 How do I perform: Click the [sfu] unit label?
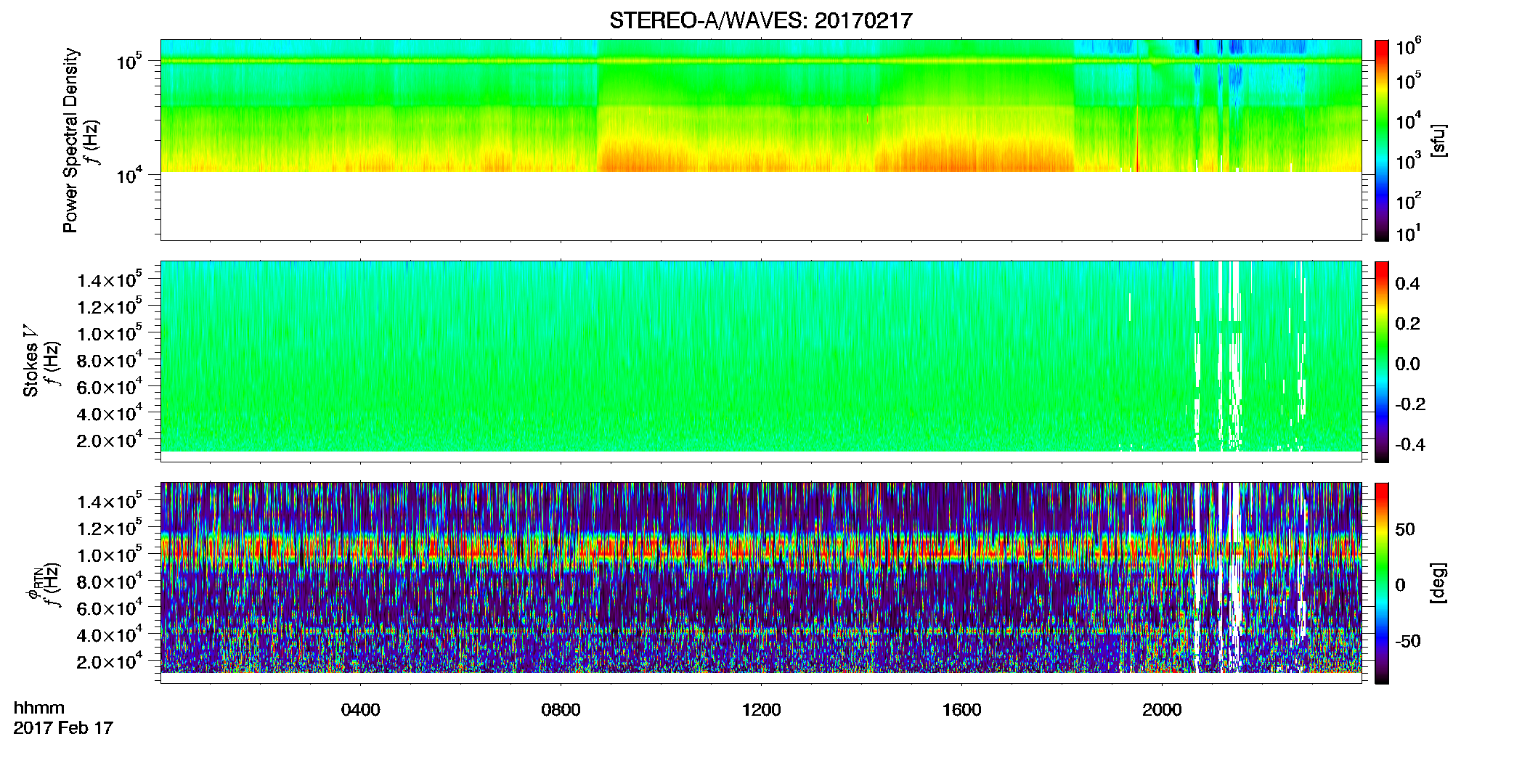pyautogui.click(x=1438, y=140)
